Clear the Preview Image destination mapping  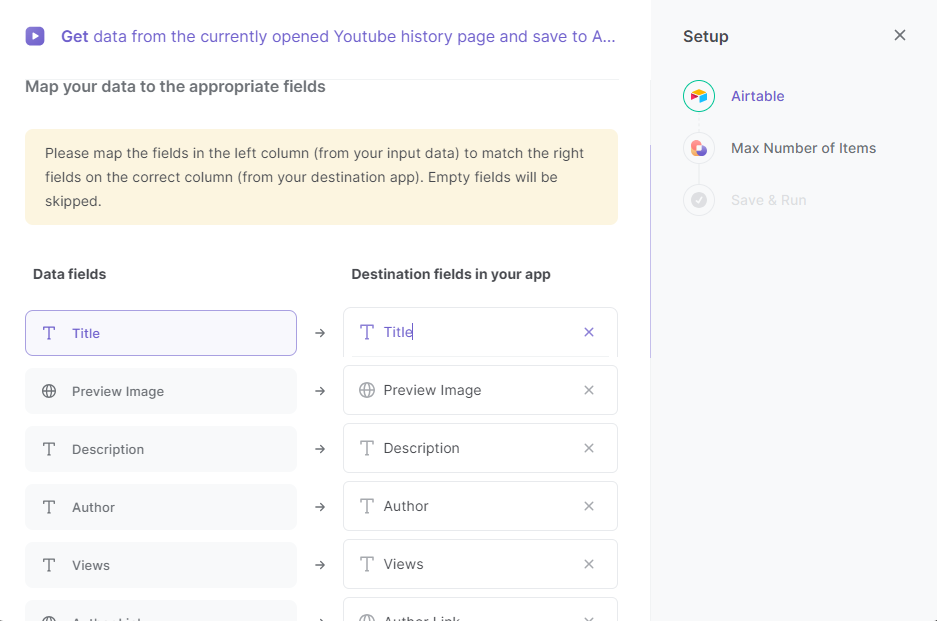click(x=589, y=390)
